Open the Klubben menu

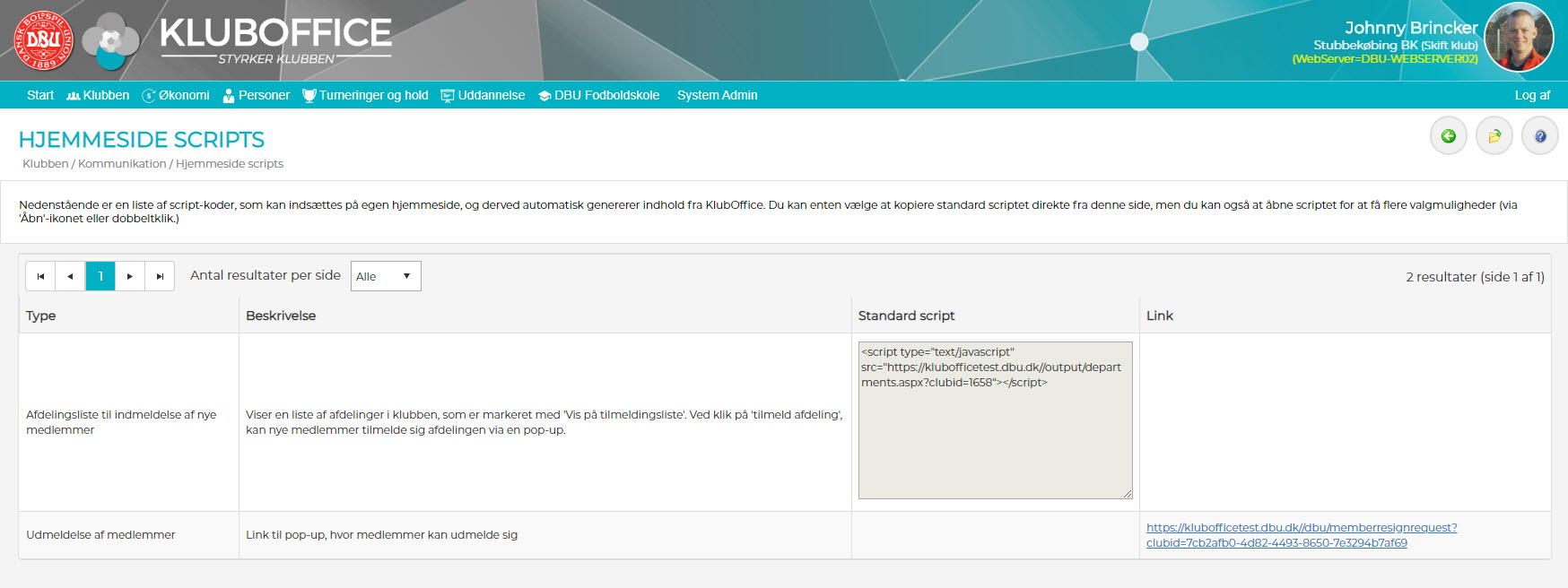click(98, 95)
